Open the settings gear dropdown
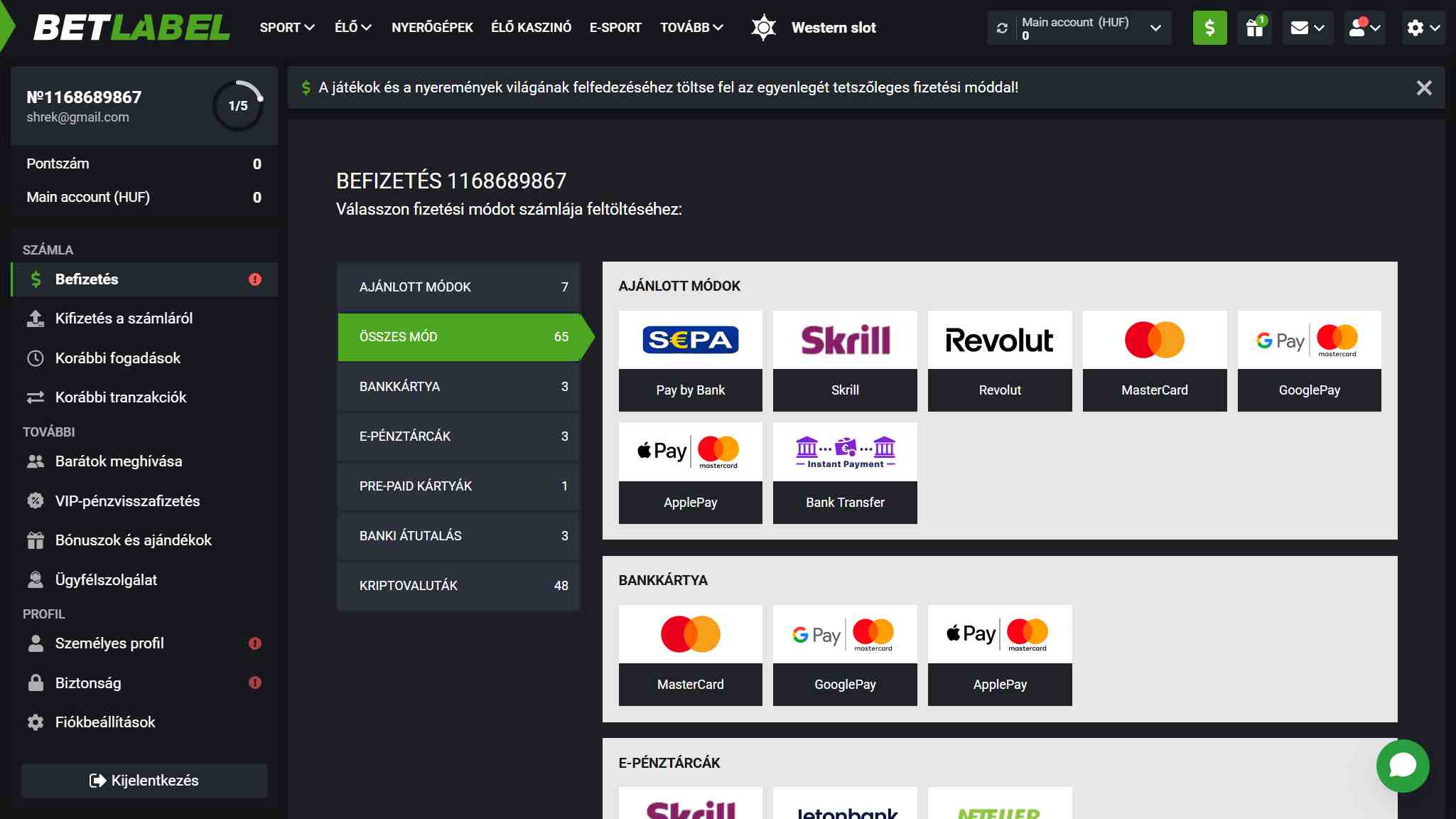The image size is (1456, 819). 1423,28
